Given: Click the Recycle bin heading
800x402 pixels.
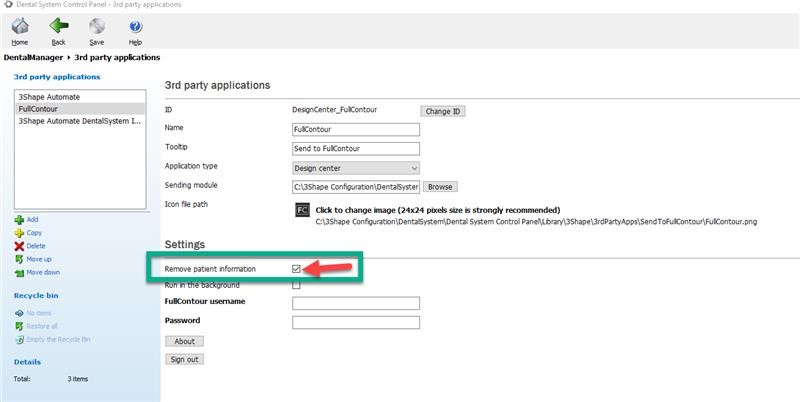Looking at the screenshot, I should click(x=36, y=296).
